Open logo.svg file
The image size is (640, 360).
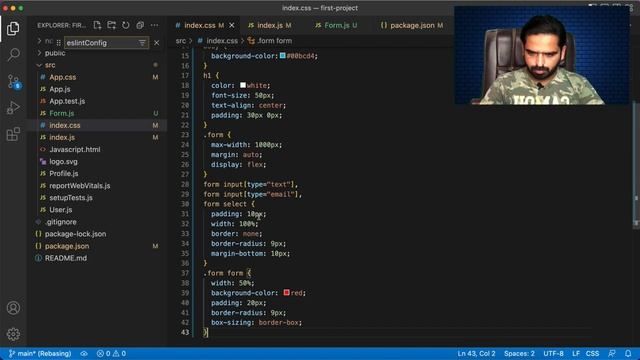[63, 162]
